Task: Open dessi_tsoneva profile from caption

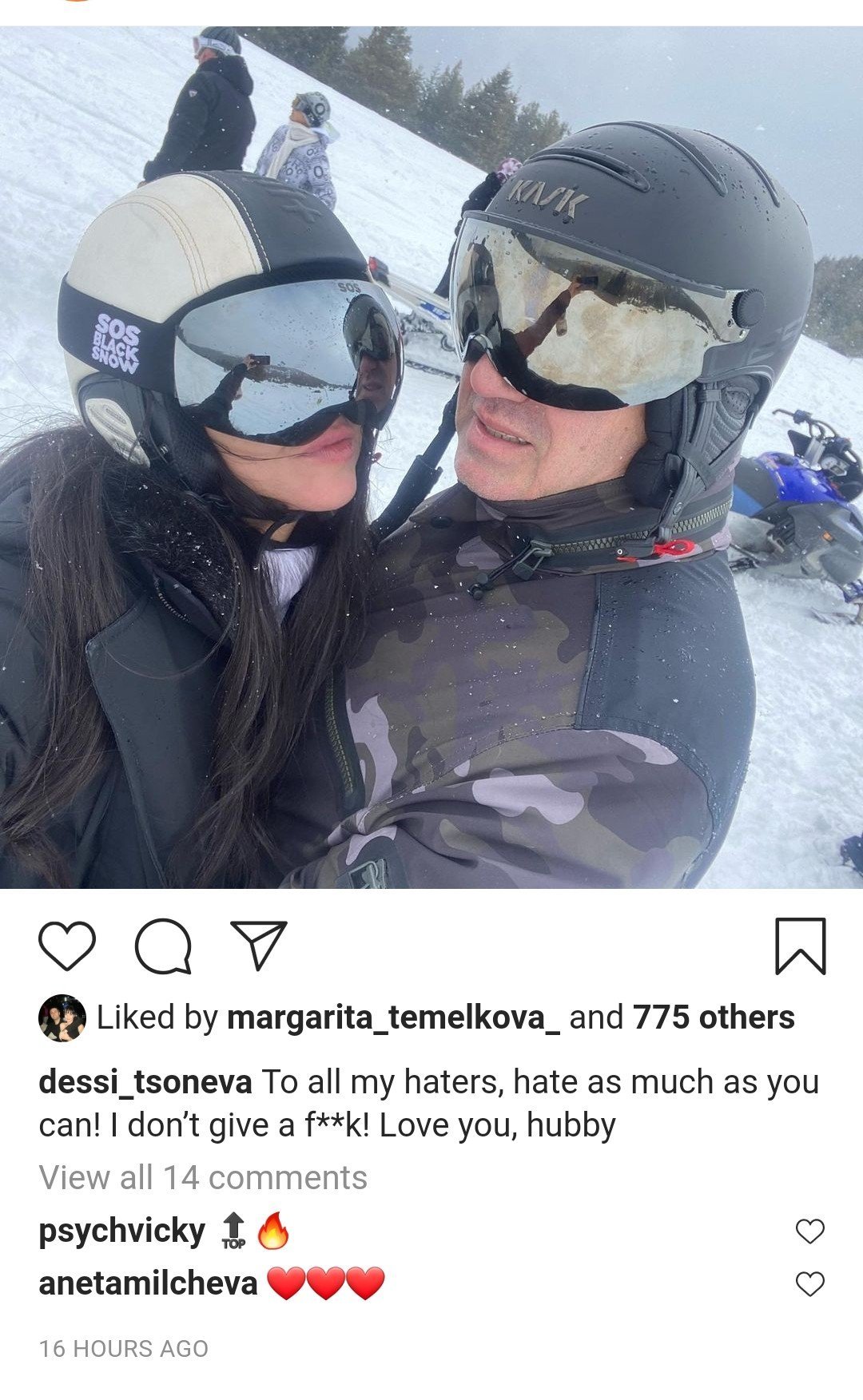Action: pos(145,1083)
